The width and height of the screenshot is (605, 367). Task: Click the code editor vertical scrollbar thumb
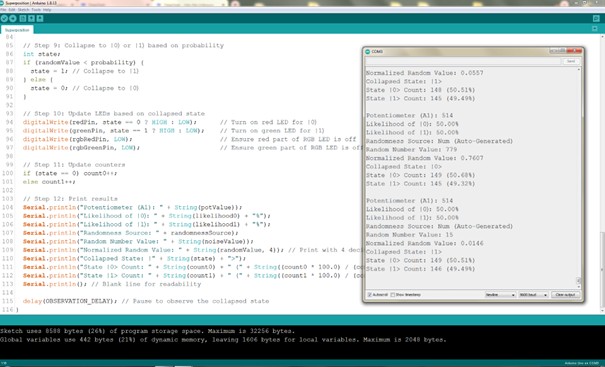click(602, 269)
